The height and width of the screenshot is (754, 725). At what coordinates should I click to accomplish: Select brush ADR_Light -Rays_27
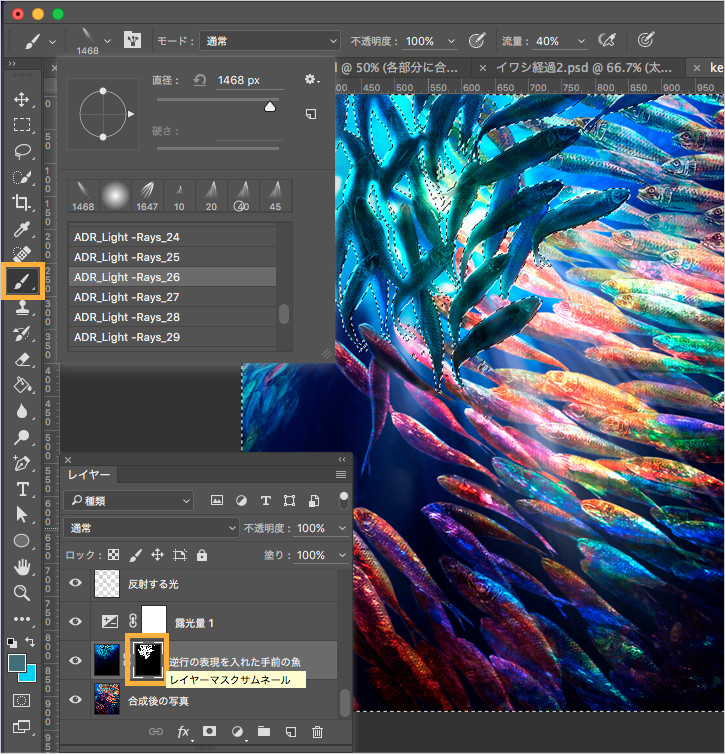coord(172,297)
